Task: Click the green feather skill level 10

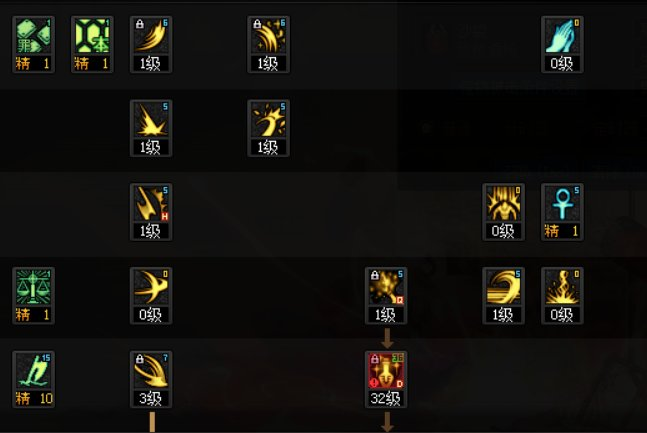Action: pos(33,379)
